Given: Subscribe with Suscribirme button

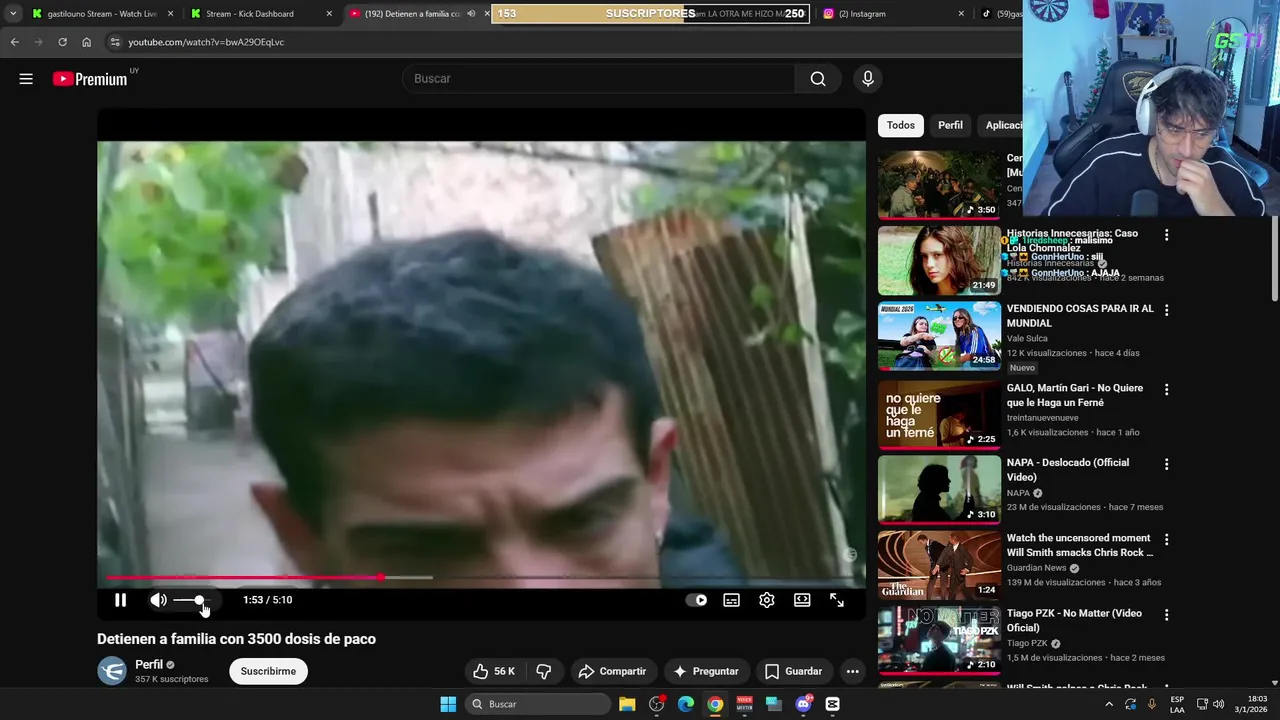Looking at the screenshot, I should tap(268, 671).
